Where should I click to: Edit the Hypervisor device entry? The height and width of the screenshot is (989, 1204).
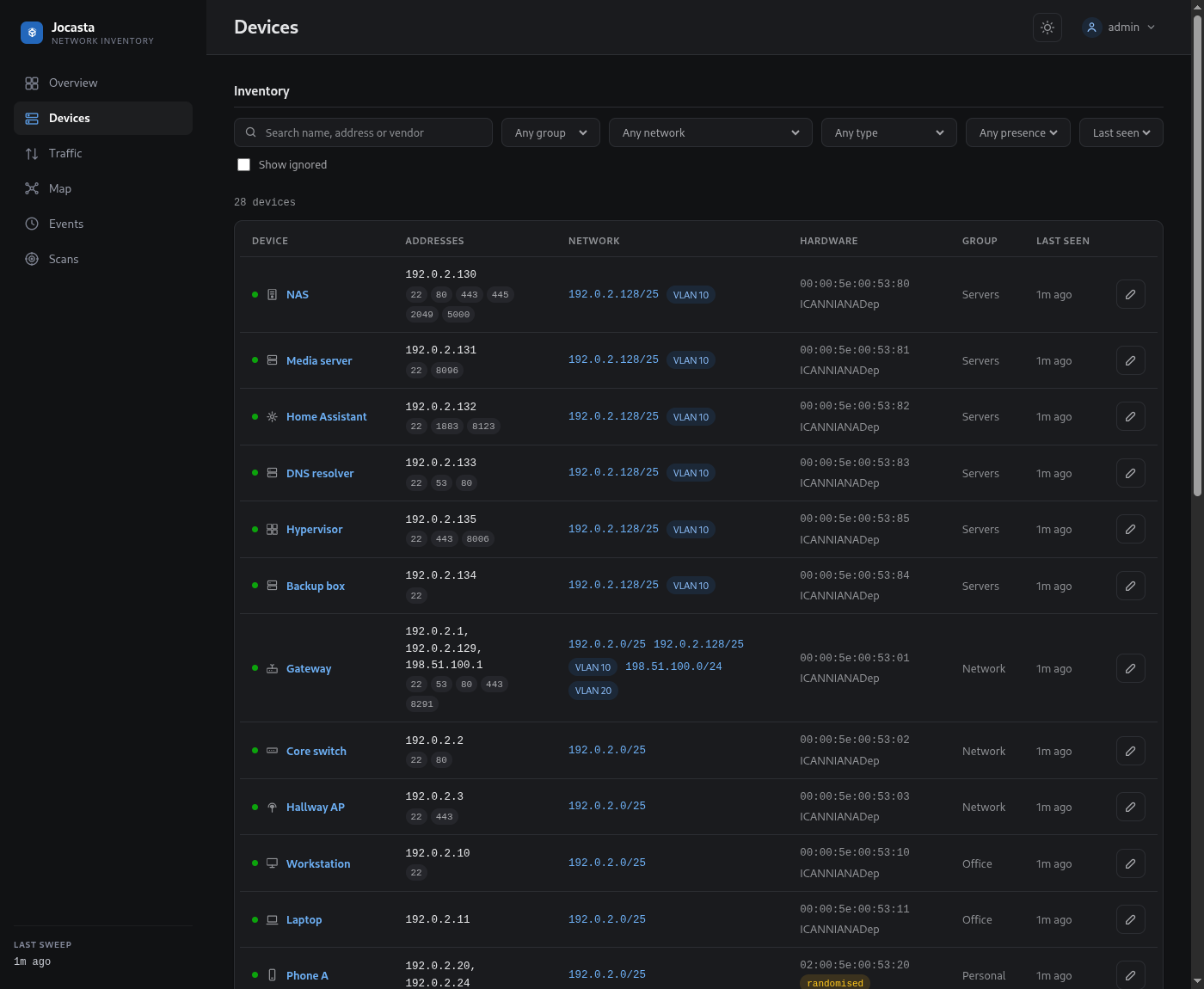coord(1131,529)
